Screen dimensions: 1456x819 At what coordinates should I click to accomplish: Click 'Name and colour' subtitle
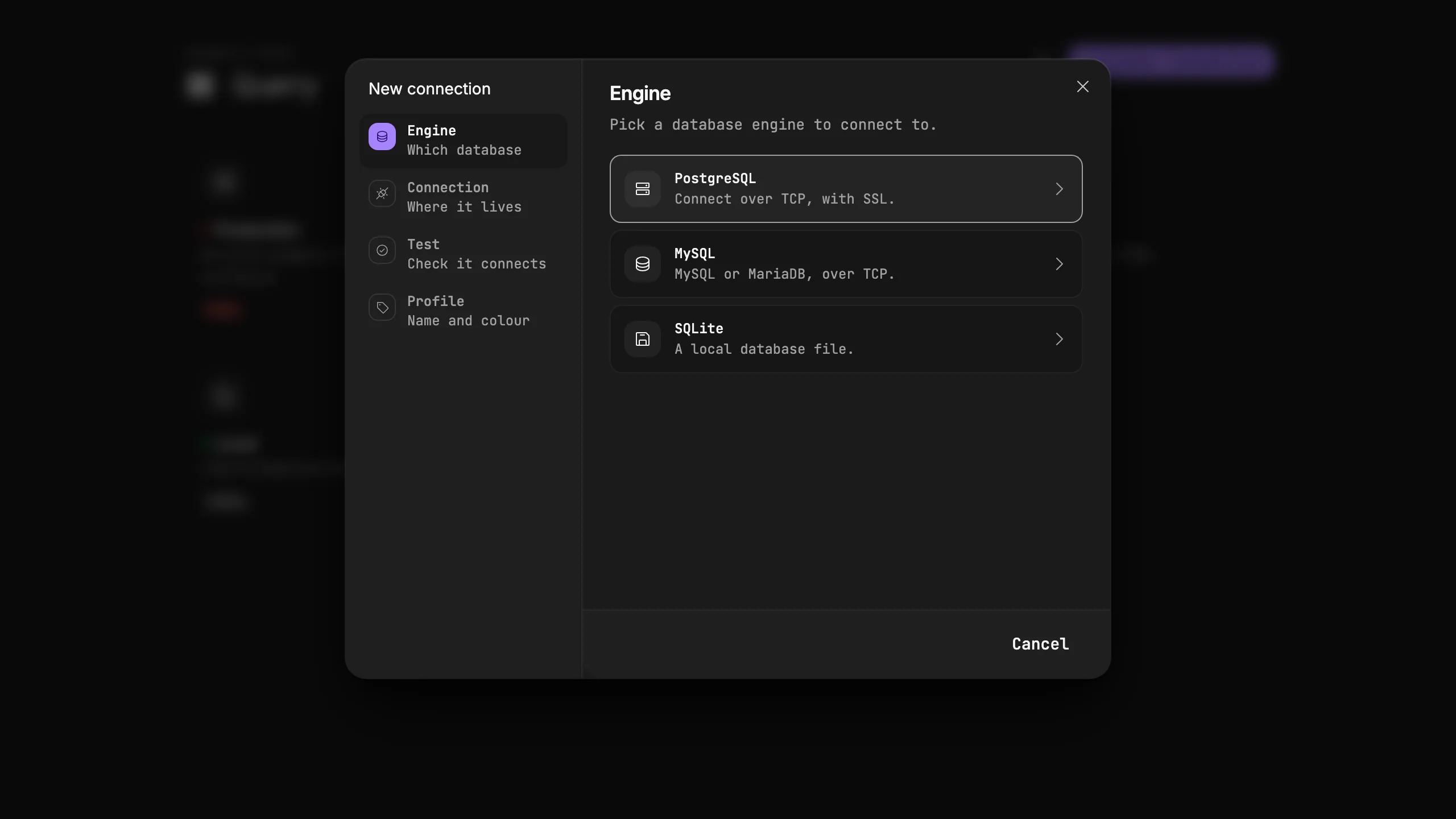click(x=468, y=321)
